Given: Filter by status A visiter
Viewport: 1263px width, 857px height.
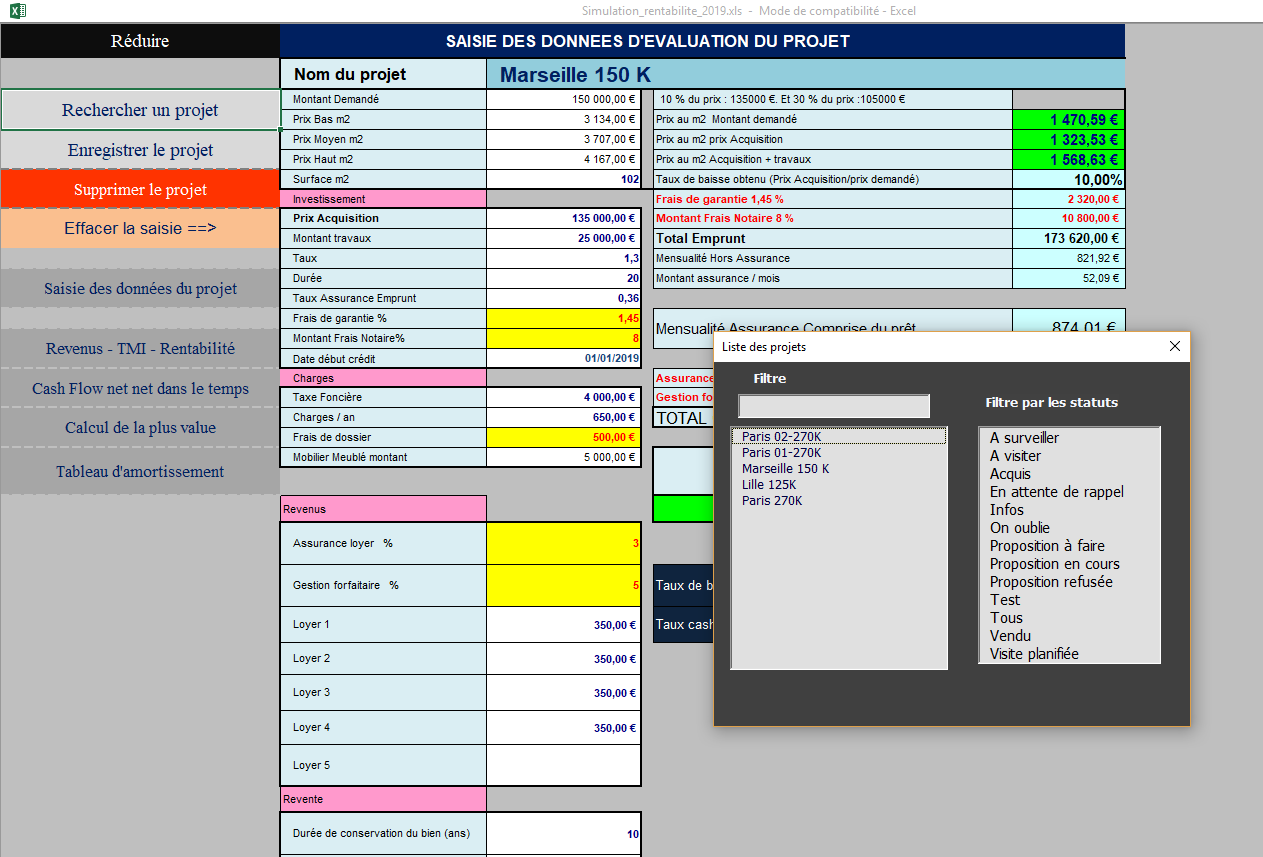Looking at the screenshot, I should point(1015,456).
